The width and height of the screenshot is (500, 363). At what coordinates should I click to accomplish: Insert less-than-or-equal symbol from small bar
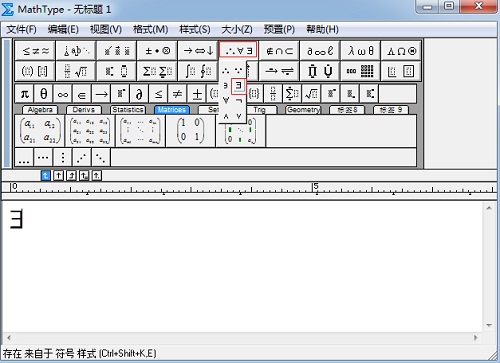[158, 94]
